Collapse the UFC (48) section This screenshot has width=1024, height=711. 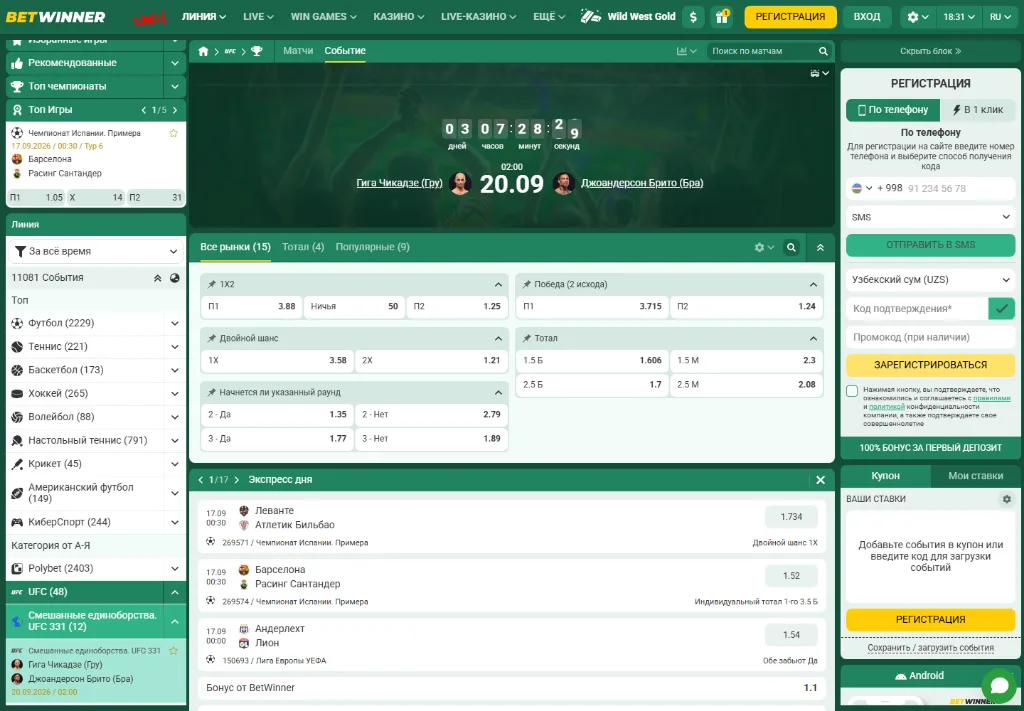(x=174, y=592)
